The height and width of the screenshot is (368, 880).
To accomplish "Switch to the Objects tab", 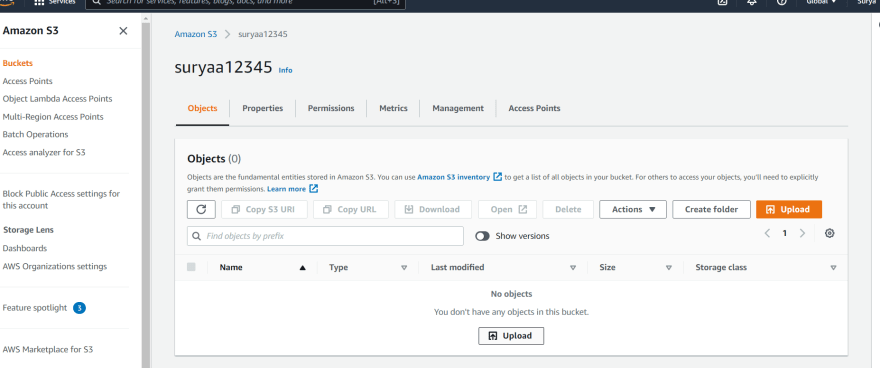I will 203,108.
